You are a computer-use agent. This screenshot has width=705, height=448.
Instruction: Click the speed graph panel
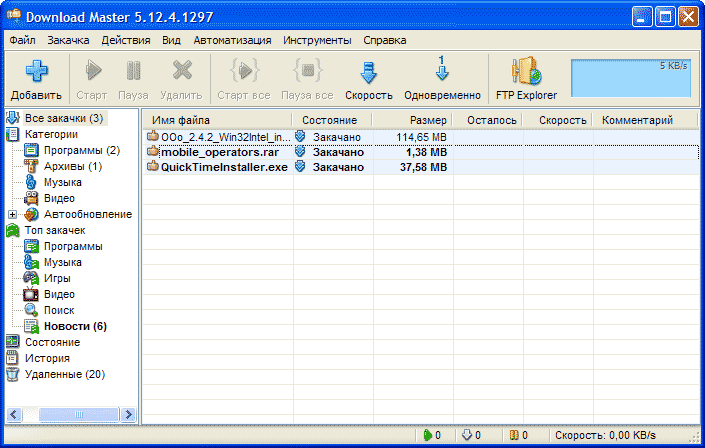point(629,79)
